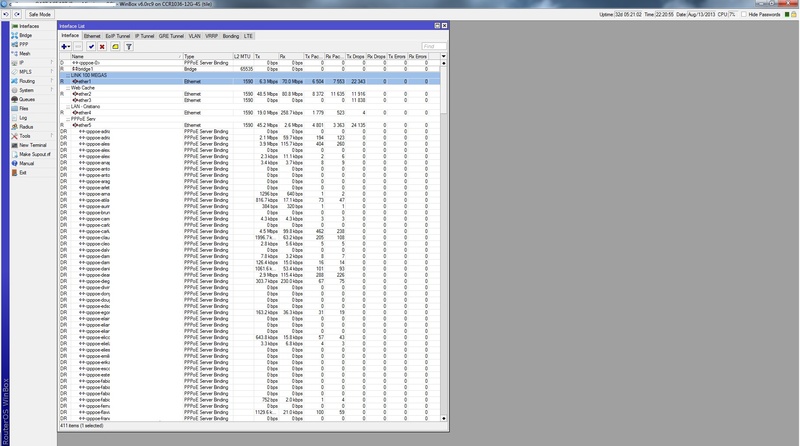The width and height of the screenshot is (800, 446).
Task: Select the ether4 interface row
Action: [250, 113]
